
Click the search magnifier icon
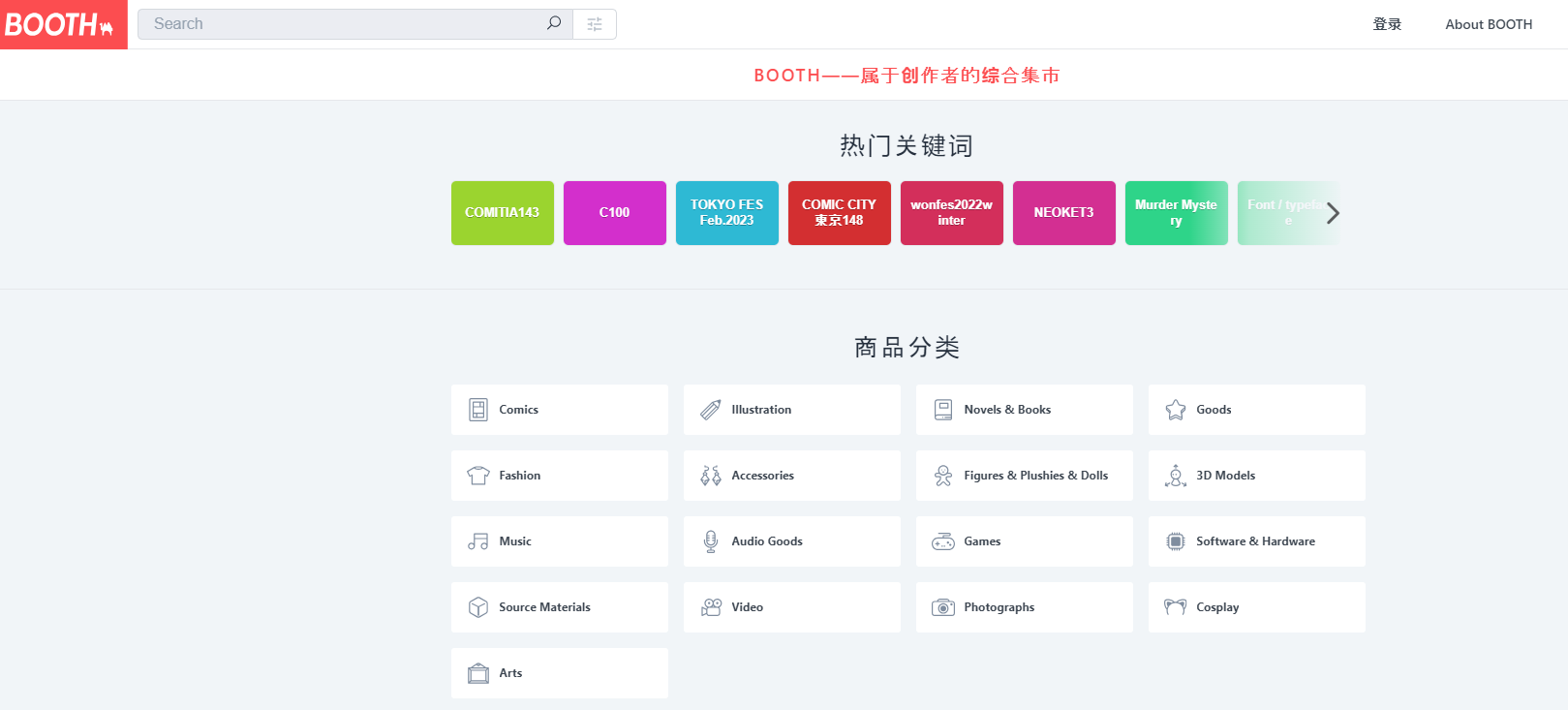[554, 23]
